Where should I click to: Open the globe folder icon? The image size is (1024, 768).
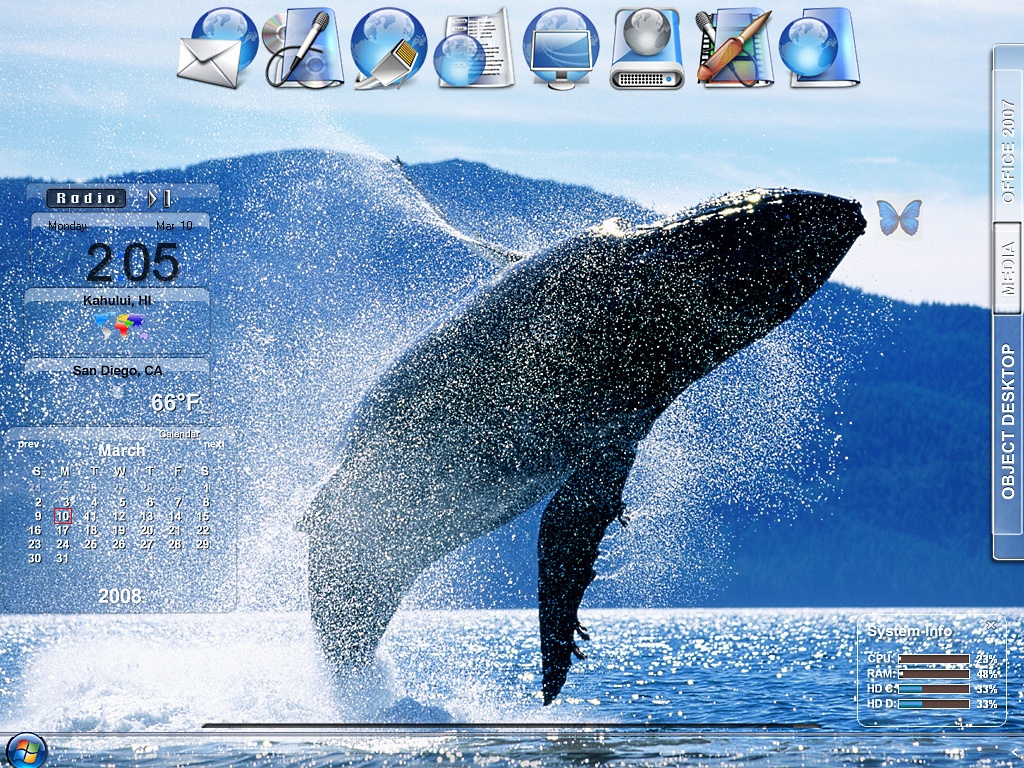[x=820, y=48]
